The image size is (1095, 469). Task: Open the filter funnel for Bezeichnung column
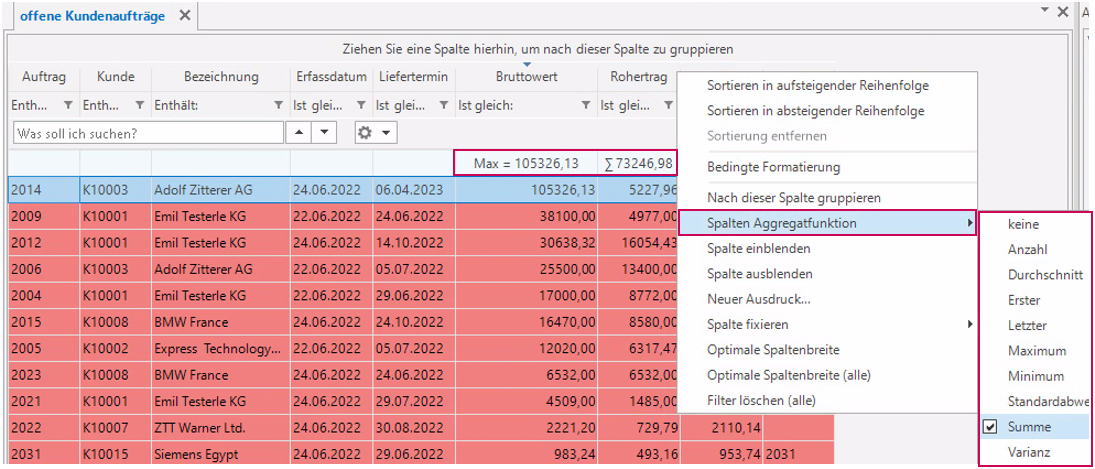click(278, 105)
